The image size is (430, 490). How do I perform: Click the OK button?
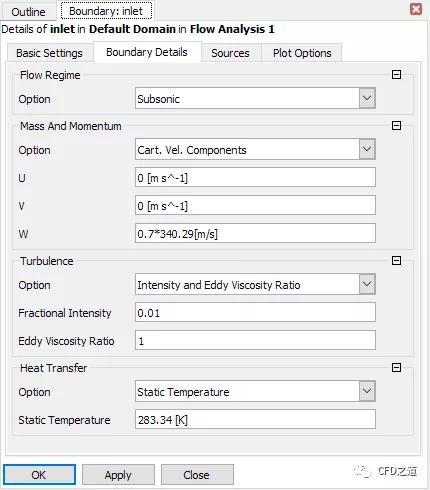click(39, 475)
